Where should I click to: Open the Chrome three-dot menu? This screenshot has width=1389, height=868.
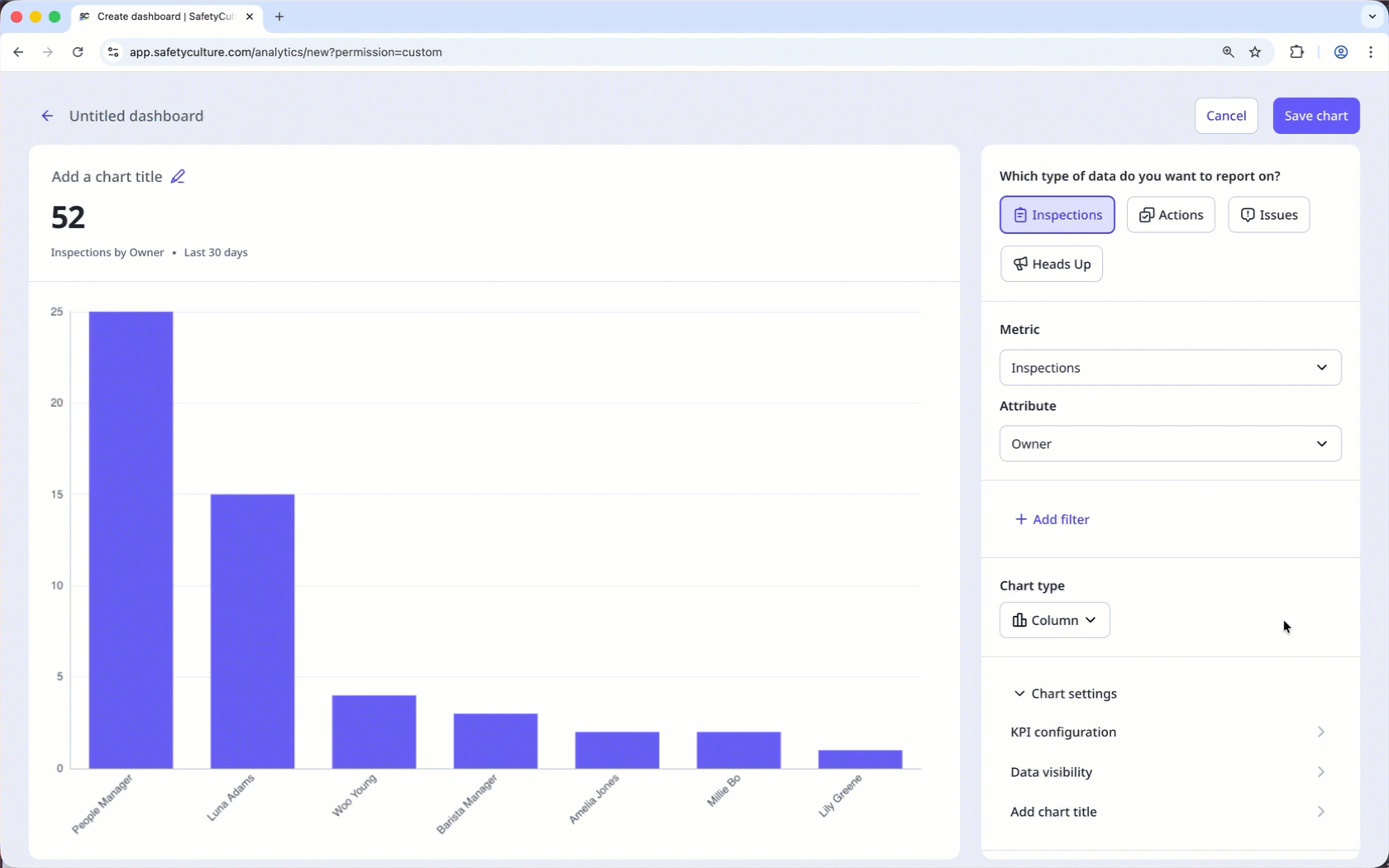click(1371, 52)
